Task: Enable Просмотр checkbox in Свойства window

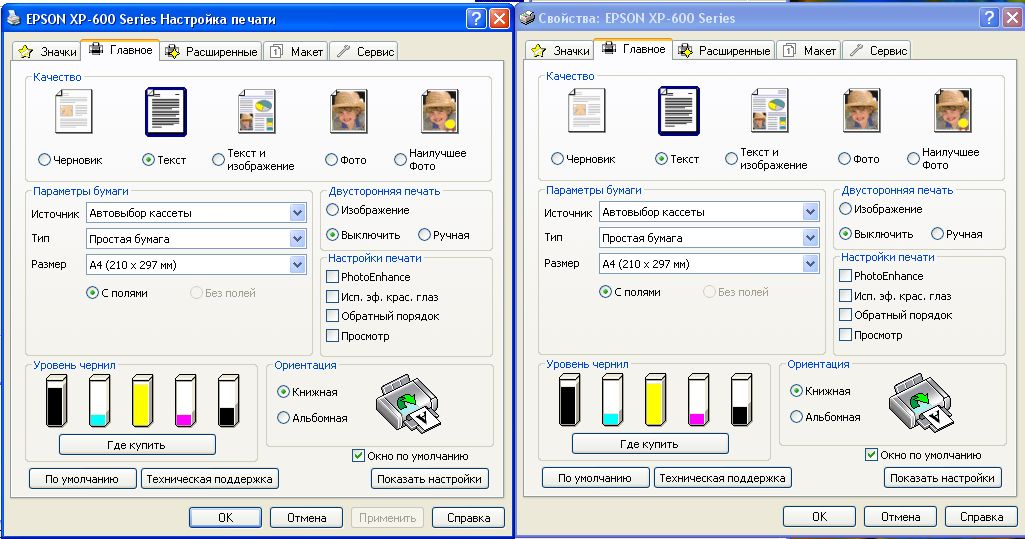Action: 845,335
